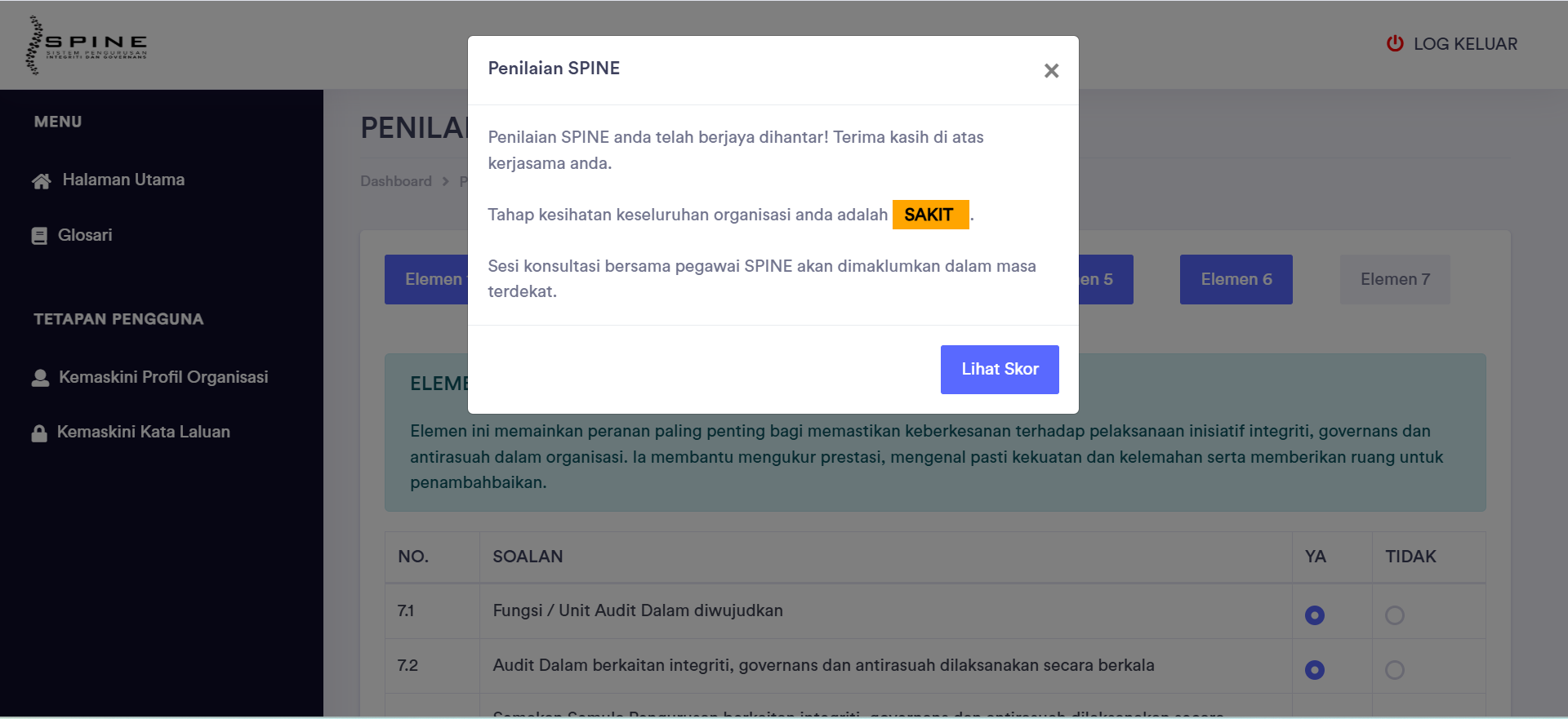Image resolution: width=1568 pixels, height=719 pixels.
Task: Select TIDAK for question 7.2
Action: (x=1394, y=670)
